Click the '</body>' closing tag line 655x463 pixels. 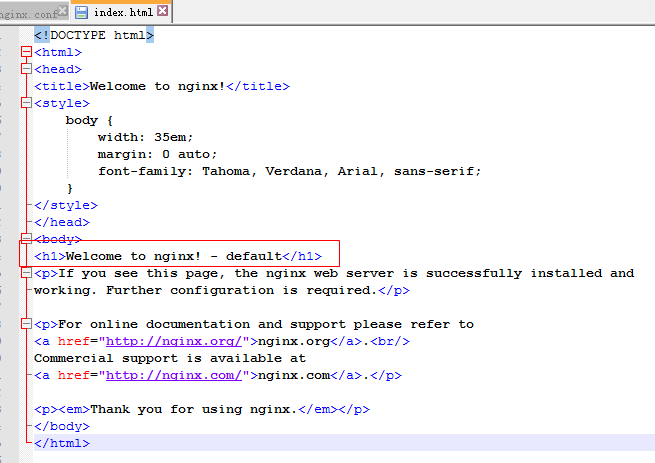pos(62,426)
